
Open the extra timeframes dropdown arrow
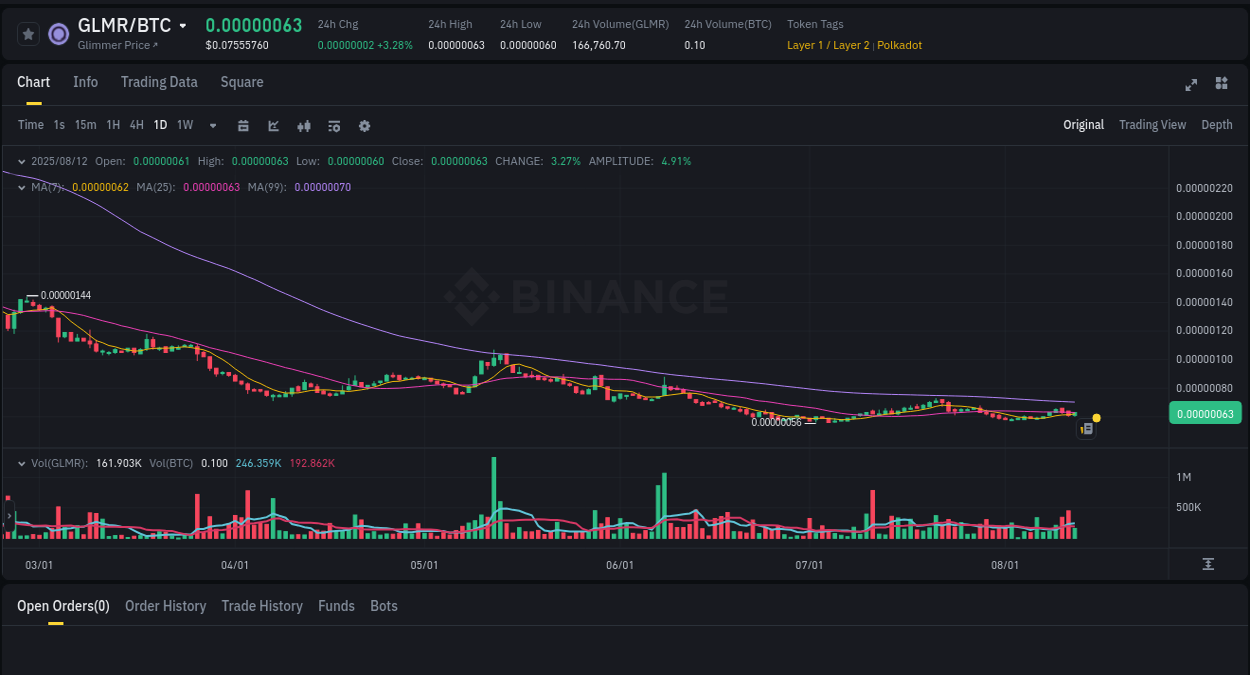click(212, 125)
